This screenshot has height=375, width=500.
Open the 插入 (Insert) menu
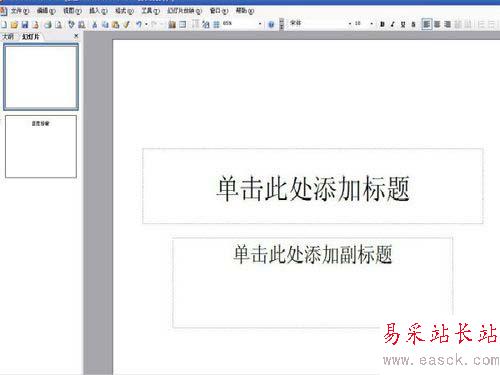coord(98,11)
